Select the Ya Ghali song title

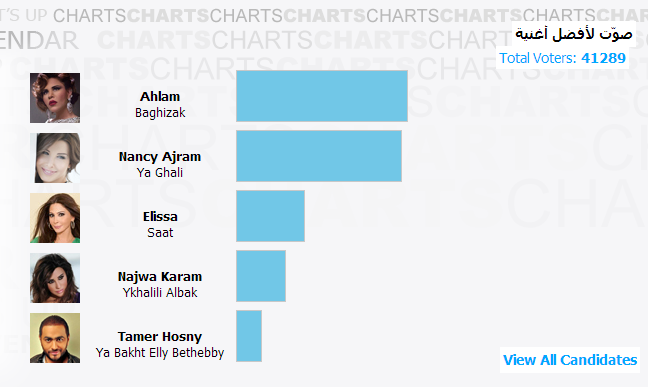click(x=160, y=172)
